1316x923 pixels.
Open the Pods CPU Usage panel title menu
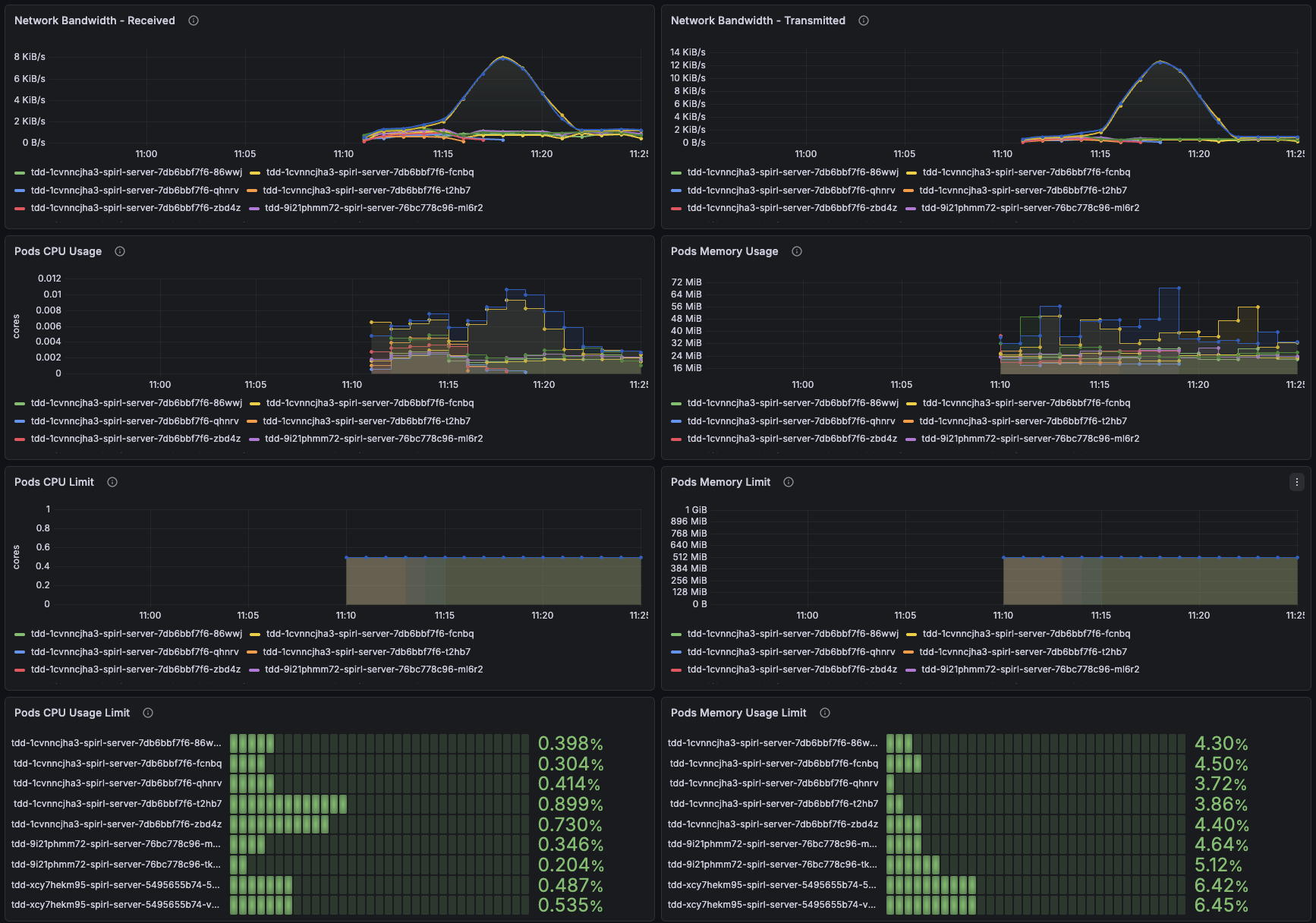tap(58, 251)
